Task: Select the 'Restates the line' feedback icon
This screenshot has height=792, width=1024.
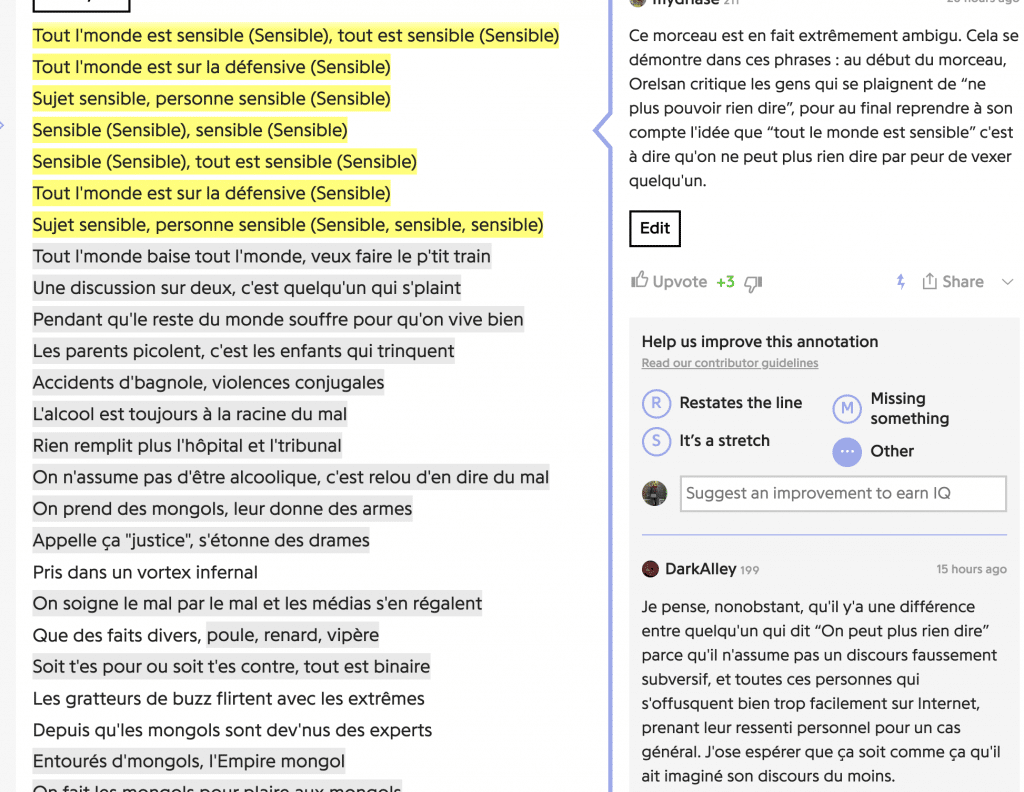Action: 655,403
